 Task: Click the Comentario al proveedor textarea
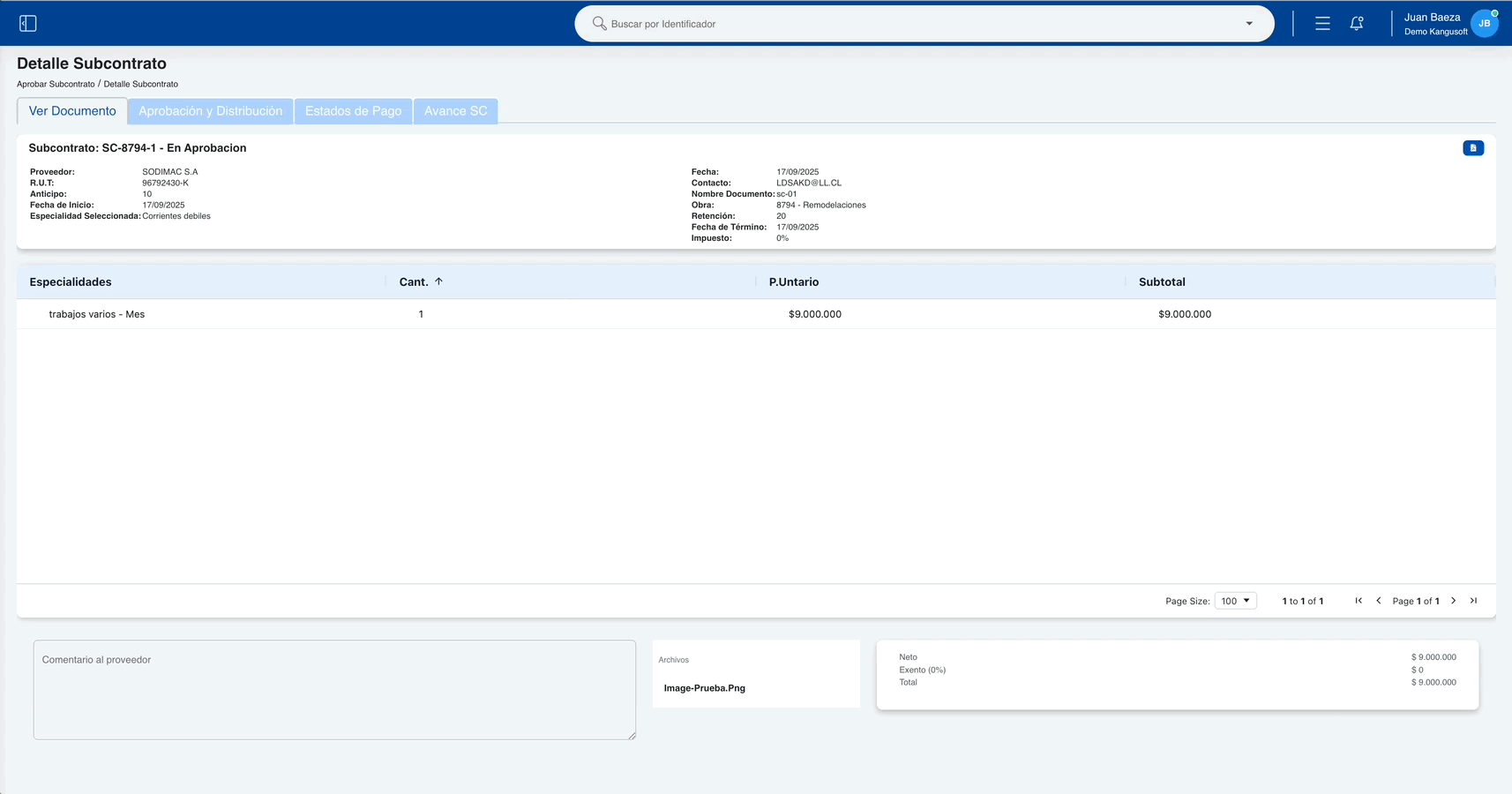click(x=334, y=690)
